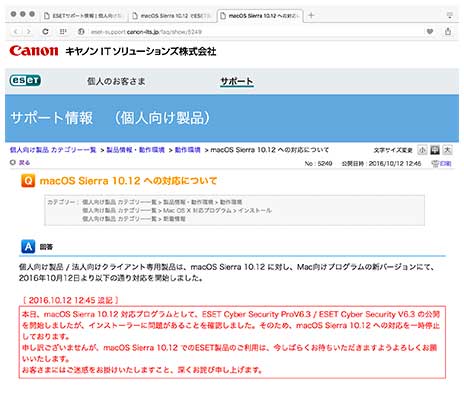Click the 公開日時 2016/10/12 12:46 text
464x393 pixels.
tap(382, 163)
